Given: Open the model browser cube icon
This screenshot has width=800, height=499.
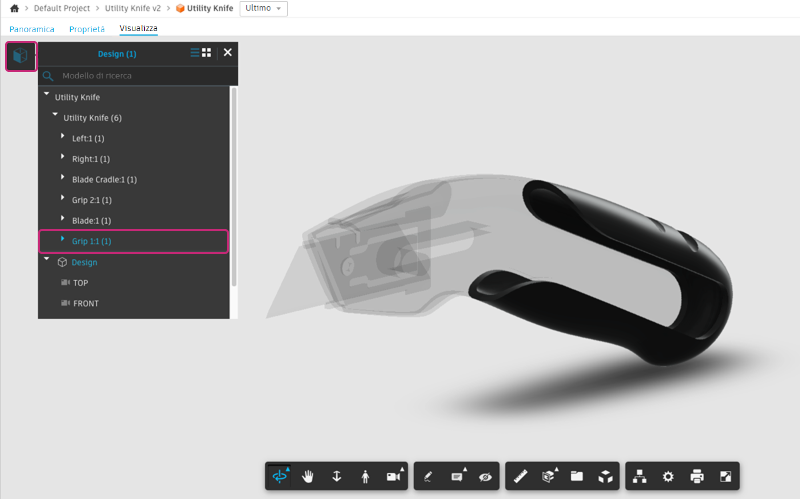Looking at the screenshot, I should (20, 56).
